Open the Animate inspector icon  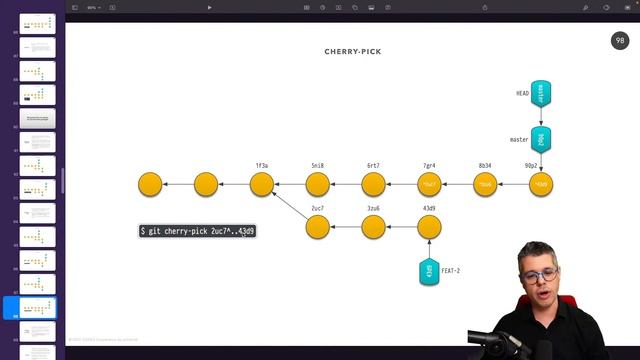606,7
